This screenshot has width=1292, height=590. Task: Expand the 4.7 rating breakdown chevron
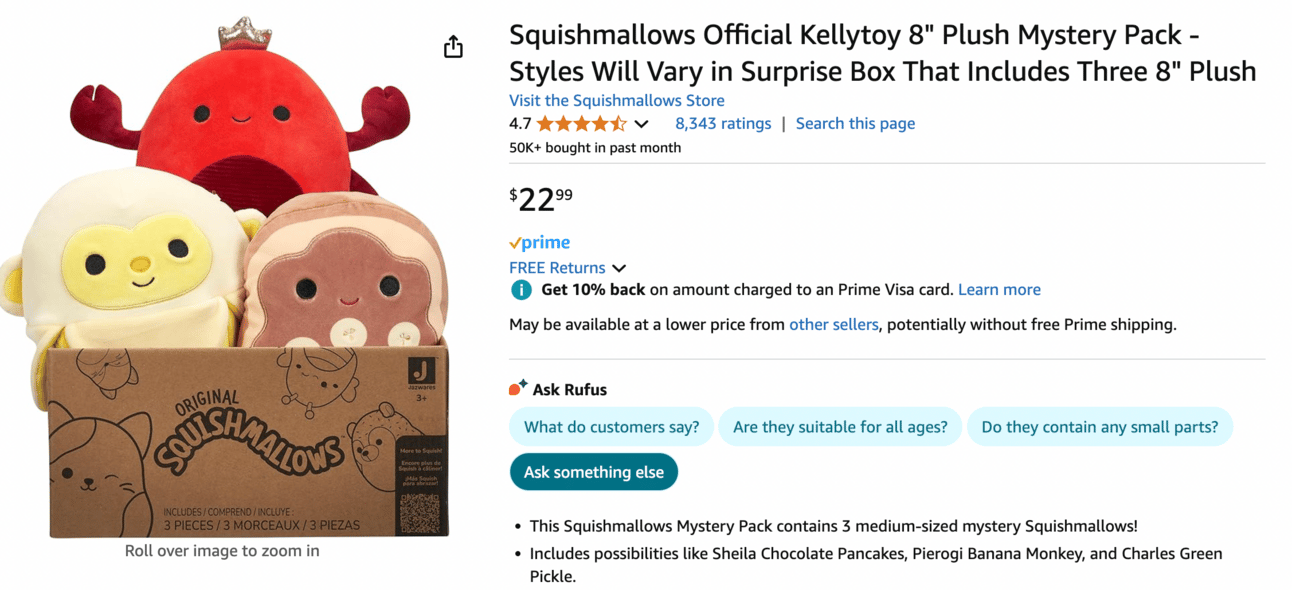point(642,124)
